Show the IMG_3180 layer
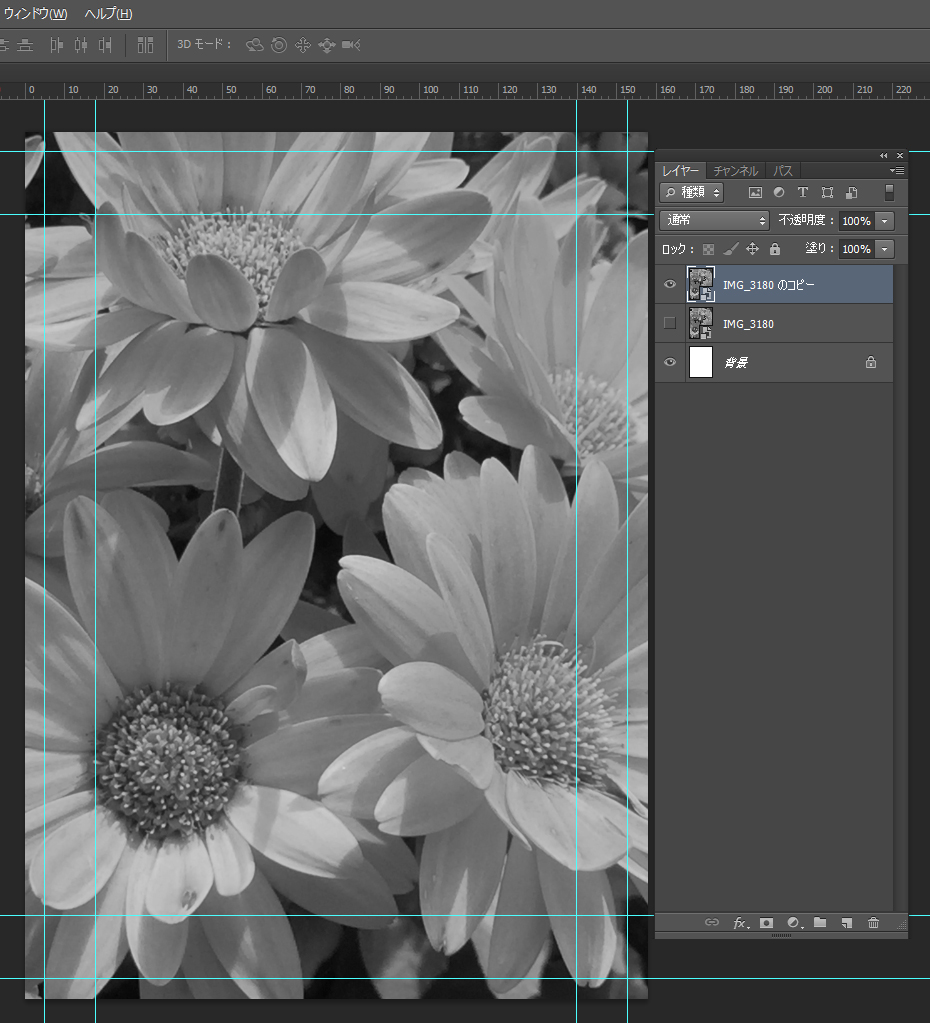930x1023 pixels. 670,323
